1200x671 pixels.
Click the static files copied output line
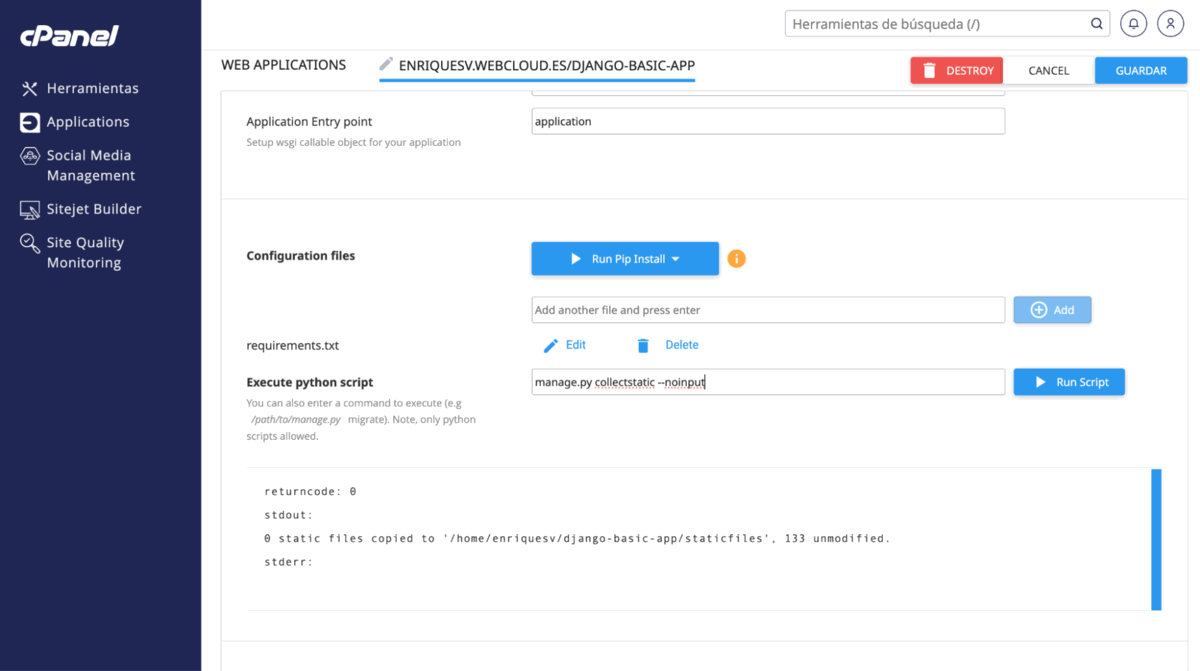tap(577, 538)
